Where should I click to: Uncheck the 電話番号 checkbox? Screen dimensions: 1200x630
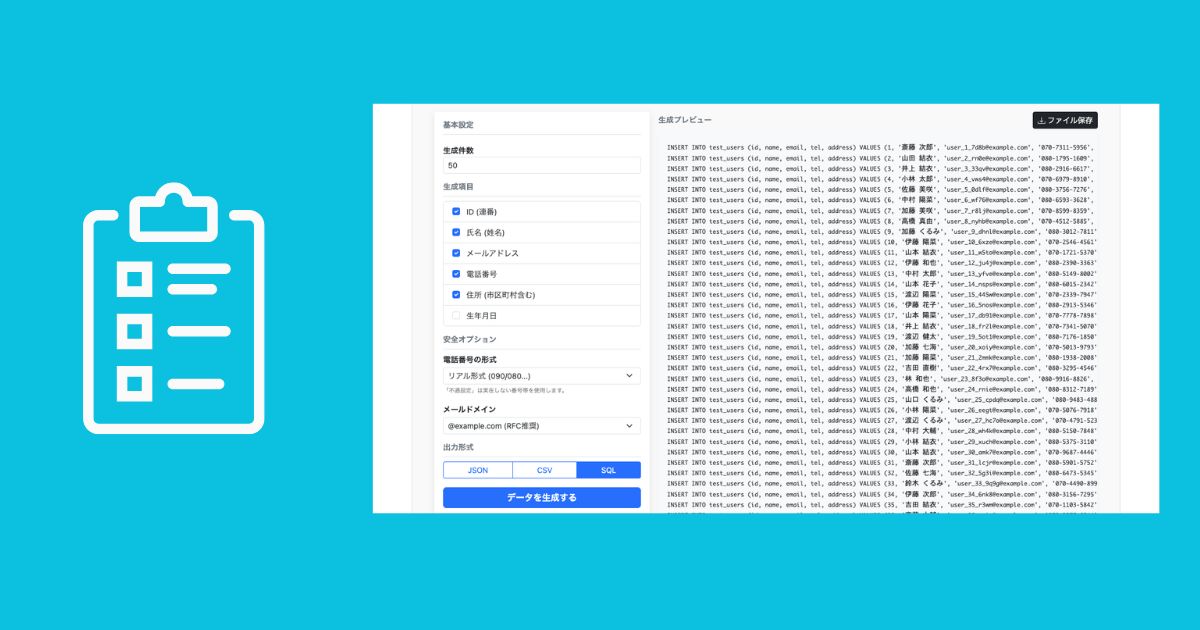coord(456,274)
